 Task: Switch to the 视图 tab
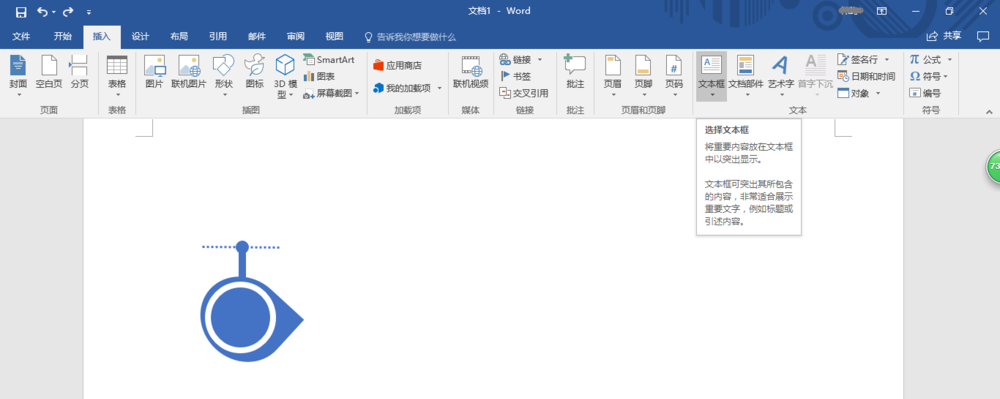tap(334, 36)
